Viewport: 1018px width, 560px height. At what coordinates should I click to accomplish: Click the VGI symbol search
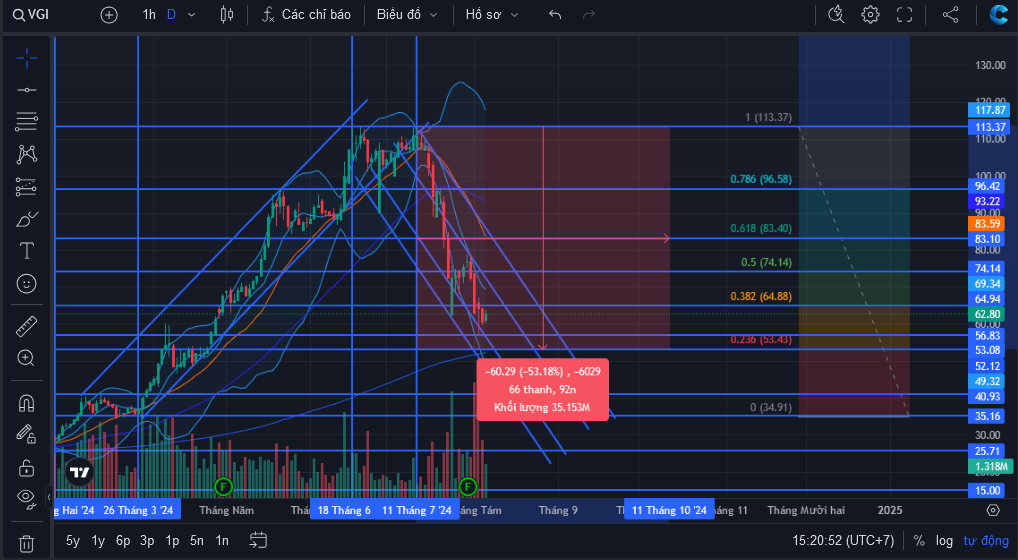click(x=31, y=14)
